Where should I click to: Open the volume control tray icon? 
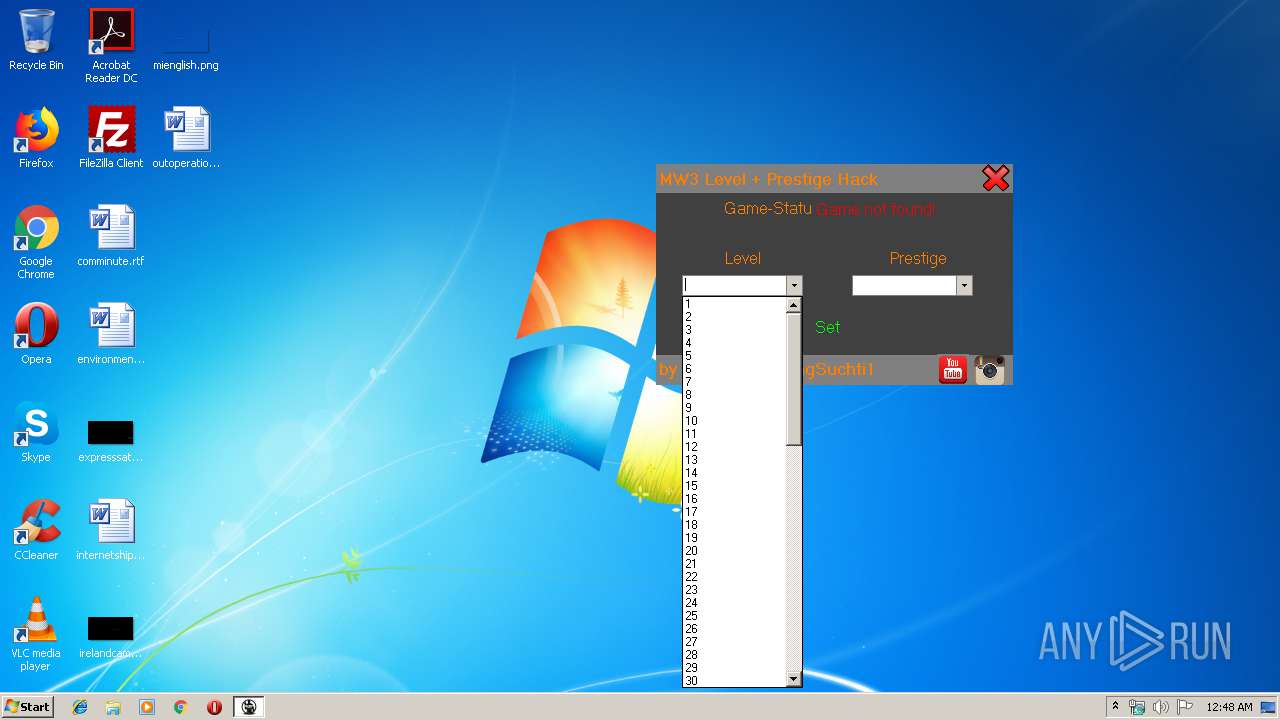1161,707
